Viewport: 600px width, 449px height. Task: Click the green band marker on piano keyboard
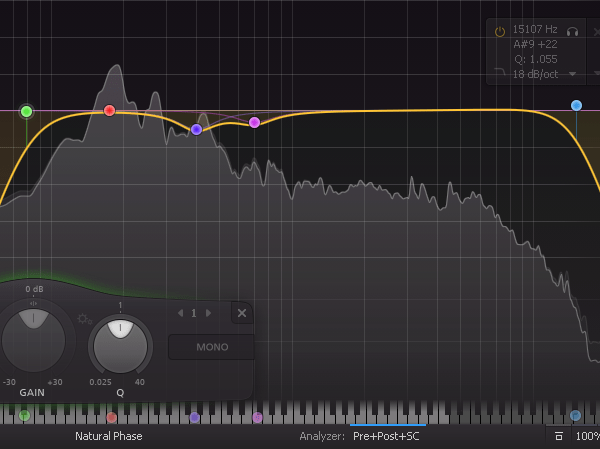(25, 415)
